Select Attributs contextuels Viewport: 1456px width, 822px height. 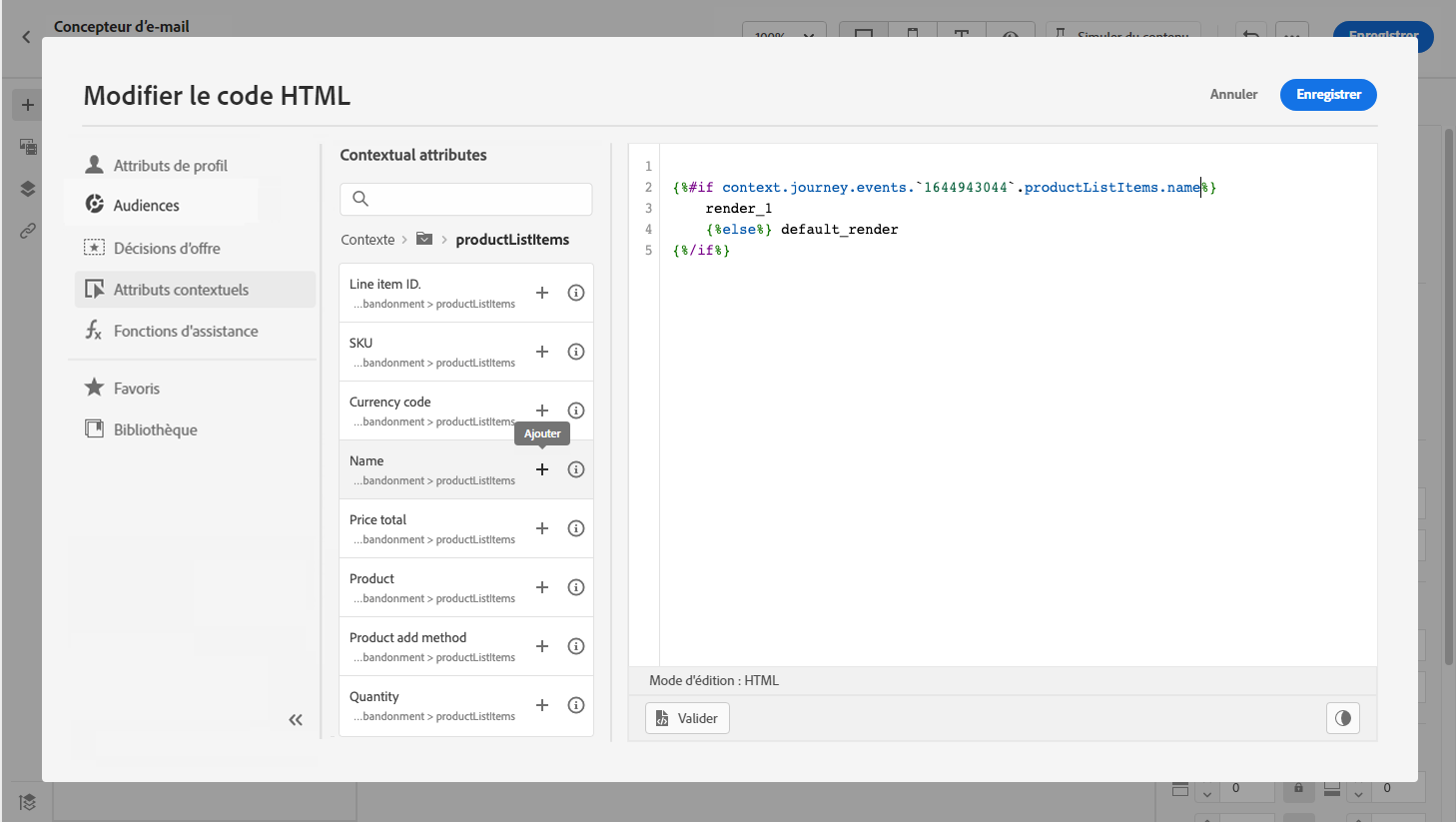tap(195, 290)
